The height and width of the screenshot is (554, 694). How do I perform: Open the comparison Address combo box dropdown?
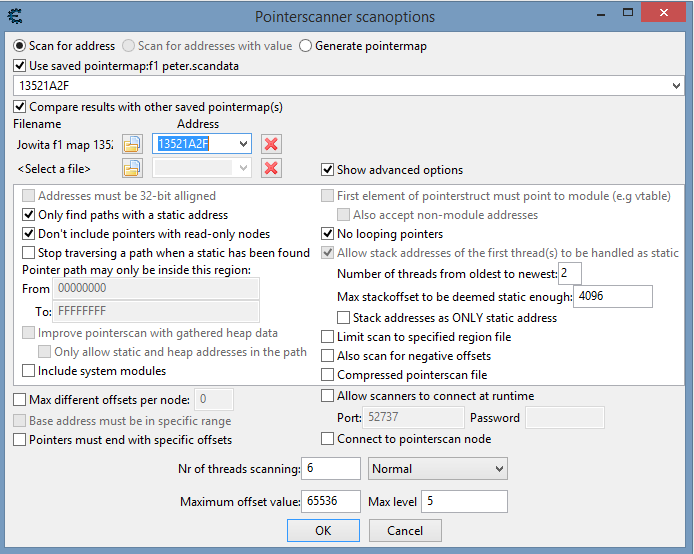[243, 144]
